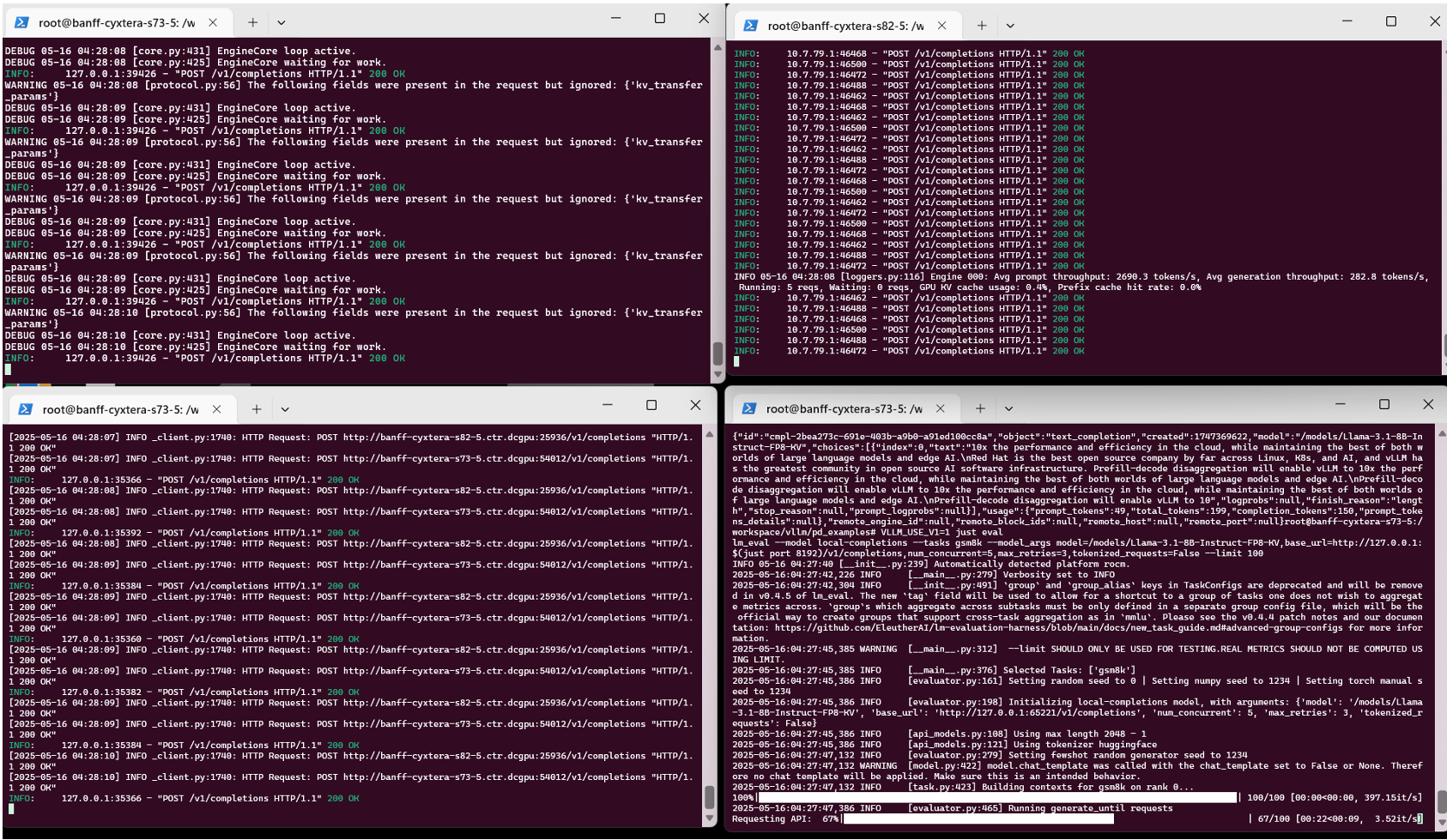This screenshot has width=1447, height=840.
Task: Close the tab in the _client.py HTTP Request log terminal
Action: click(x=216, y=409)
